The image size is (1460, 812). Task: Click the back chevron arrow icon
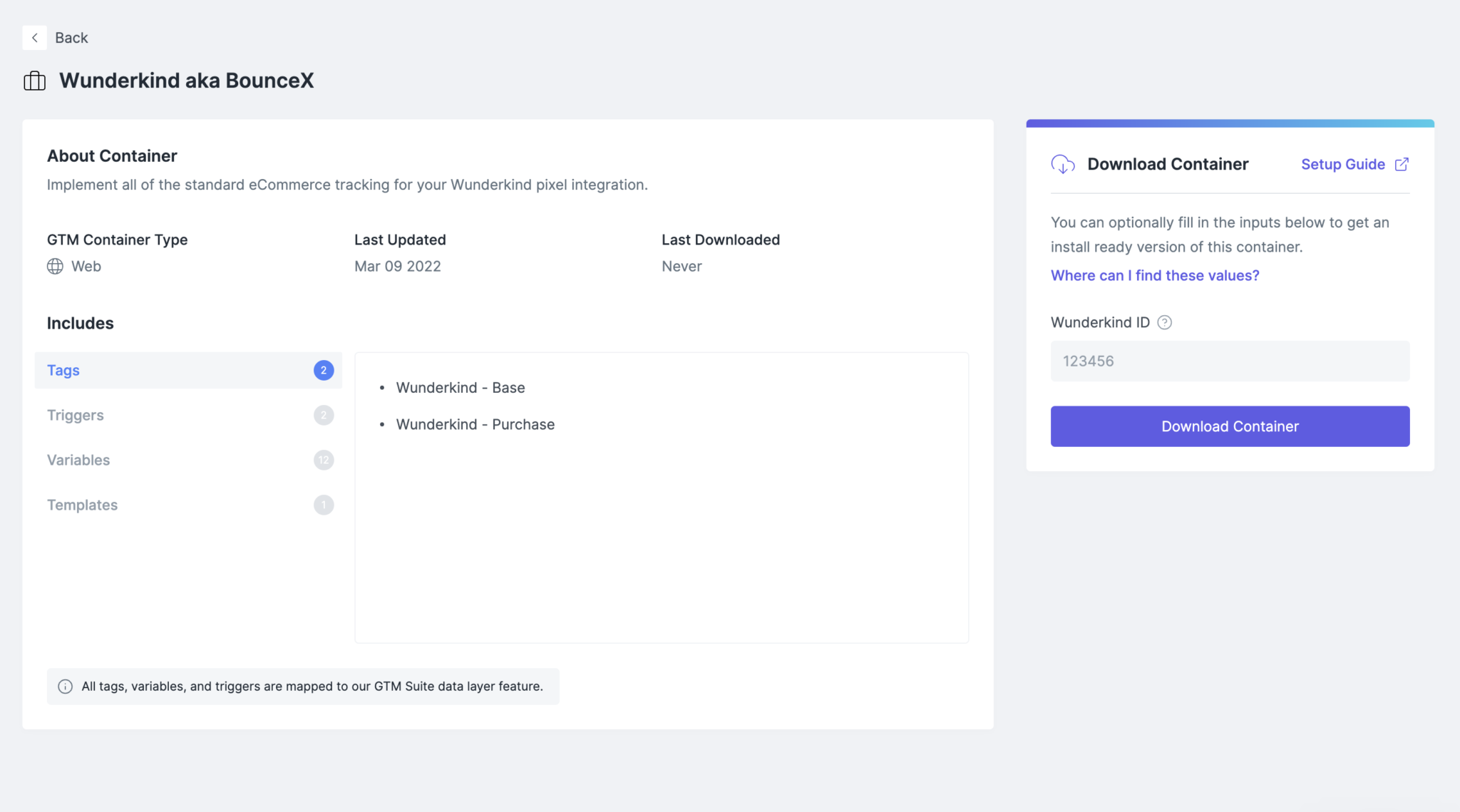coord(34,38)
